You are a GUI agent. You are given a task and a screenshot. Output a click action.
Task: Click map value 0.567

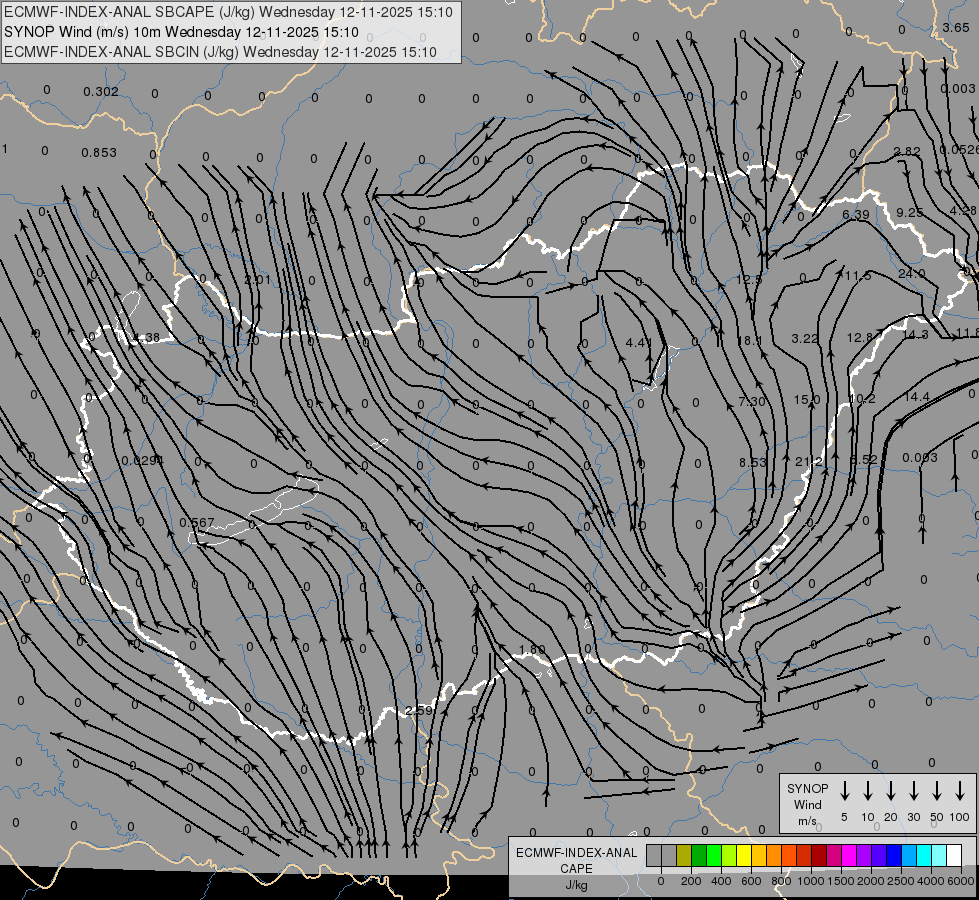click(x=197, y=523)
